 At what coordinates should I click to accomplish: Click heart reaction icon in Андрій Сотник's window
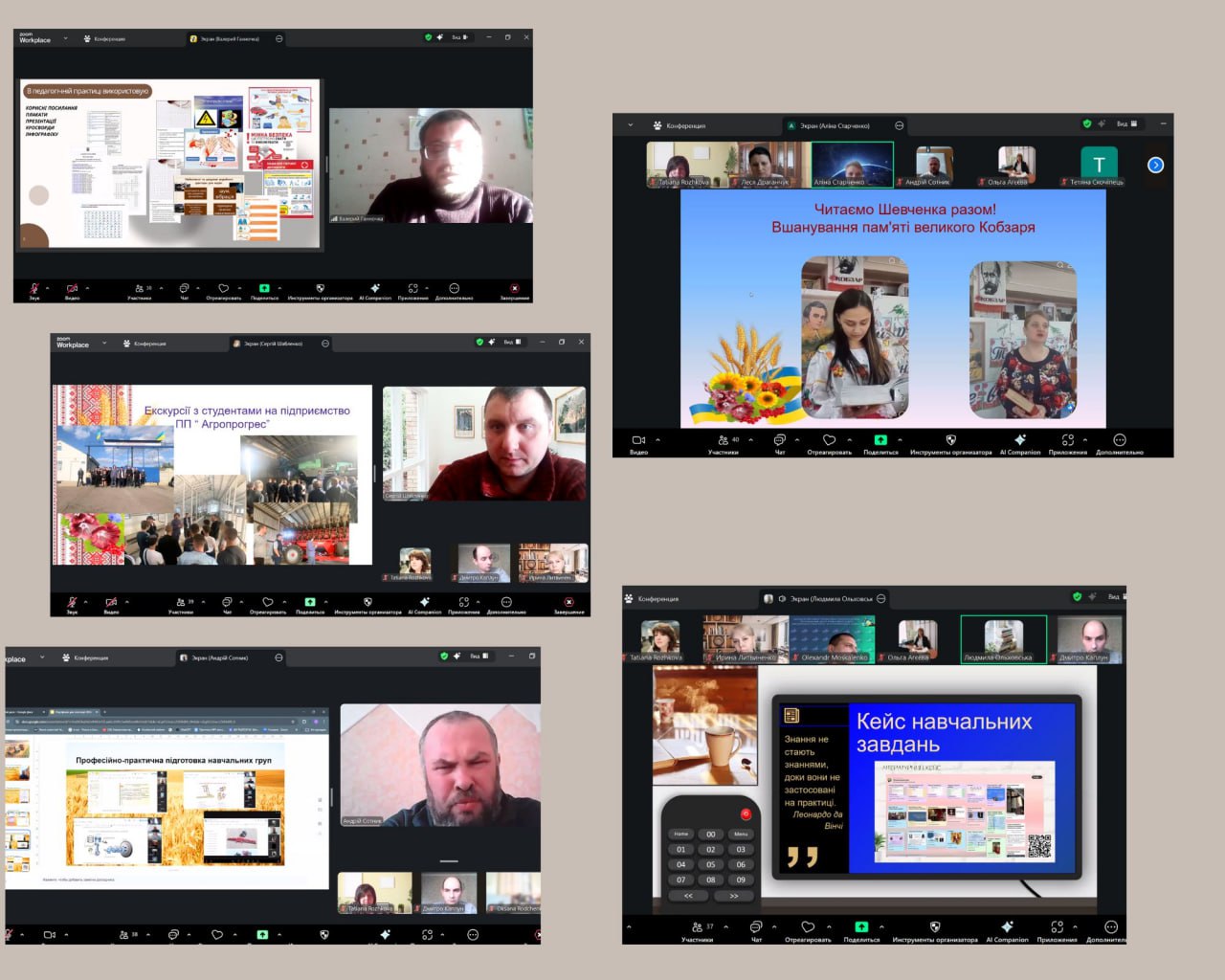(x=217, y=935)
